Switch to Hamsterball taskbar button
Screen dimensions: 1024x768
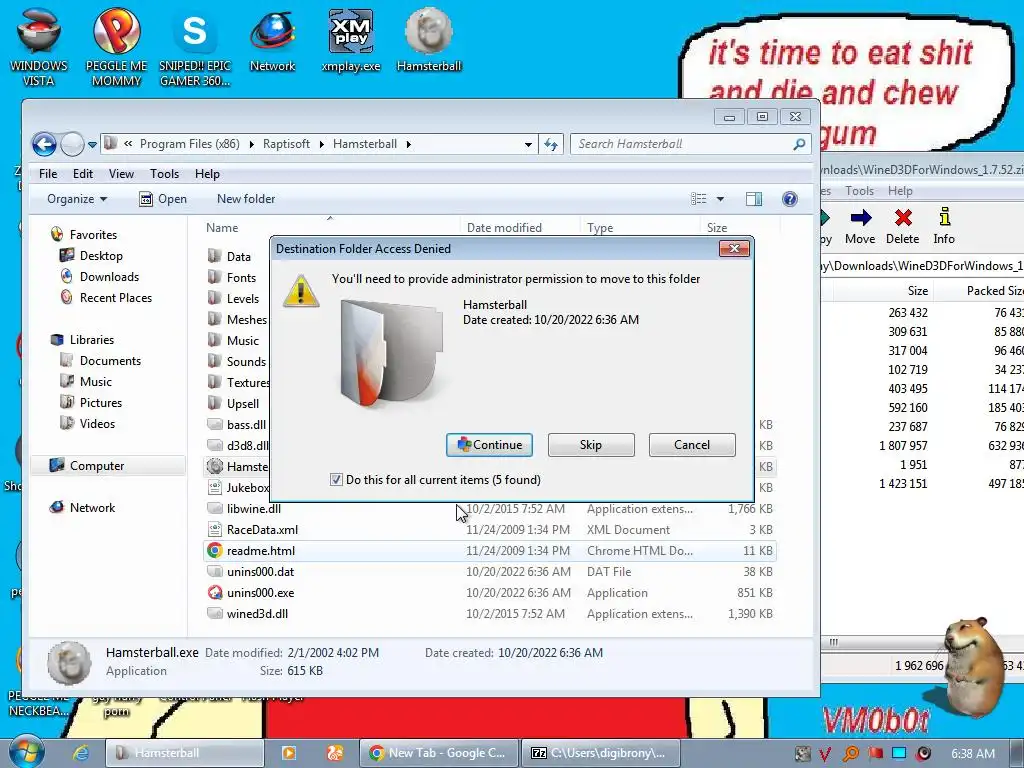tap(184, 753)
